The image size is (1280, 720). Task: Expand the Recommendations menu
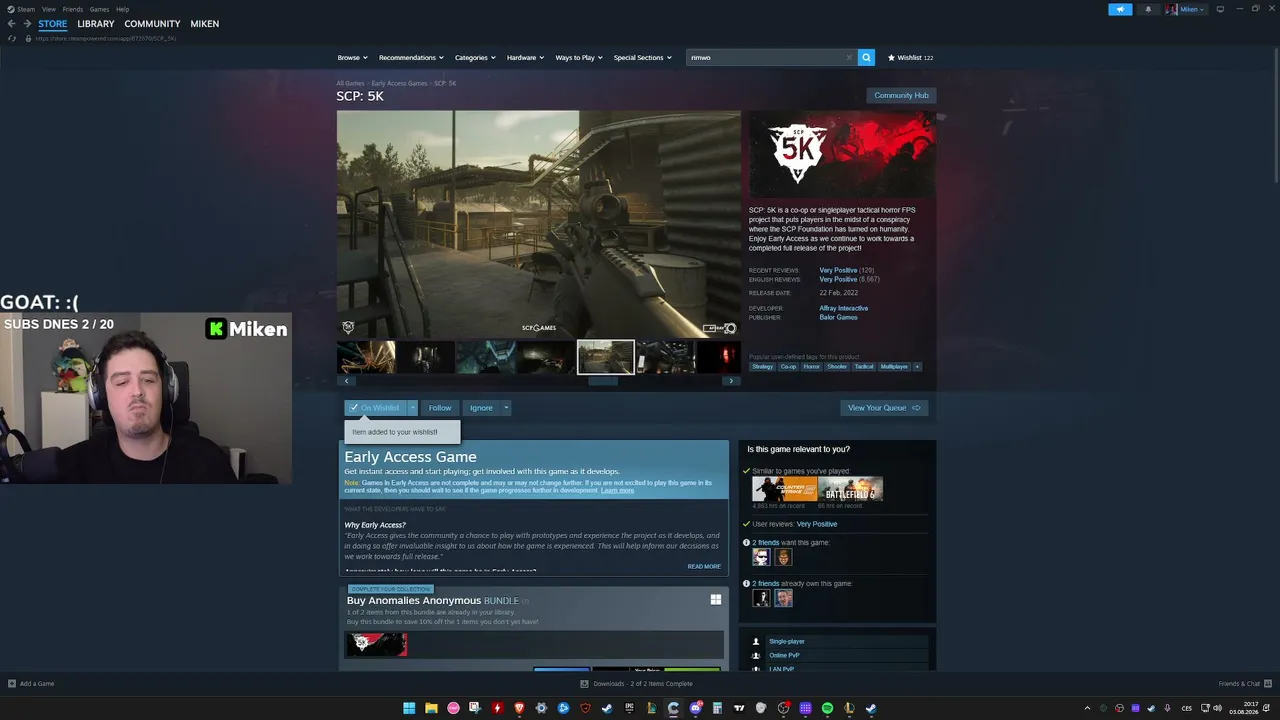point(411,58)
